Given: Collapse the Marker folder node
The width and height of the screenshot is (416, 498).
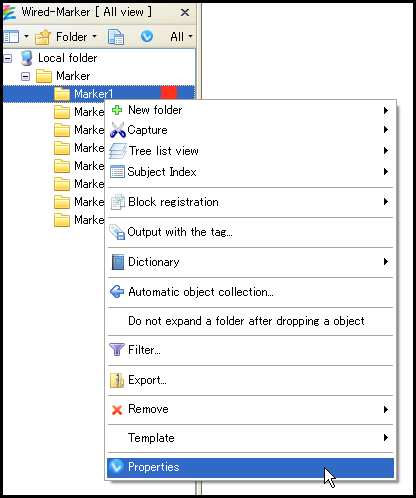Looking at the screenshot, I should 25,77.
